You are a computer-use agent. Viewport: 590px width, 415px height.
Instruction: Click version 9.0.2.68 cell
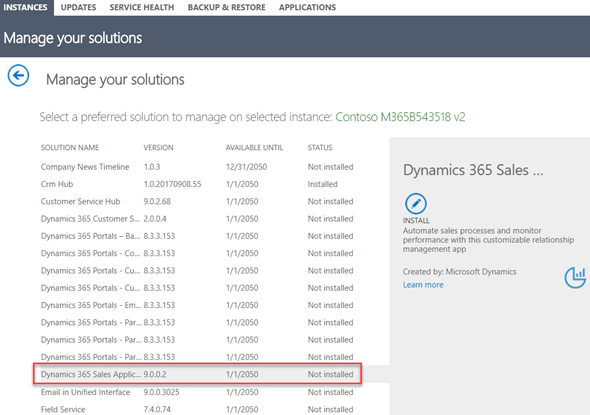coord(157,201)
